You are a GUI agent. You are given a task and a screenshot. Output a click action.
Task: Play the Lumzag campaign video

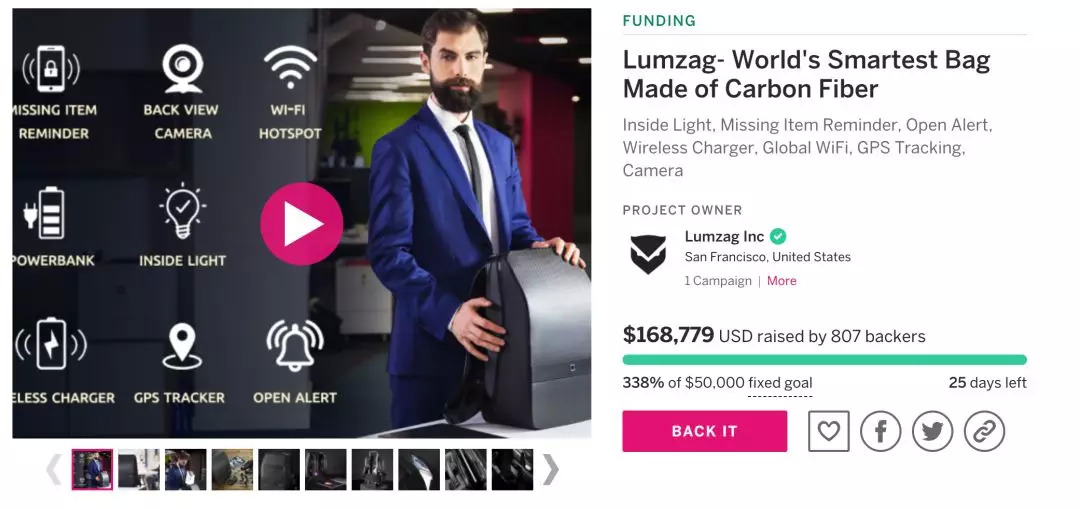click(x=302, y=223)
